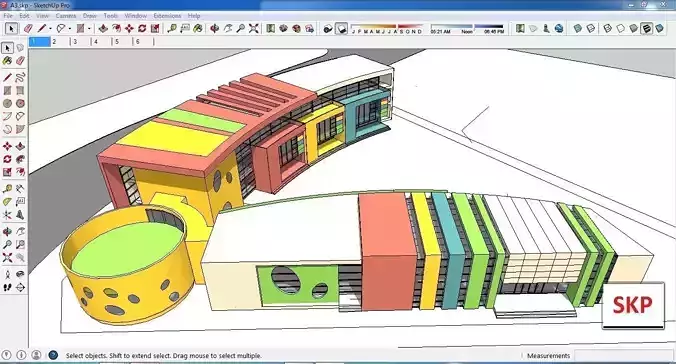The width and height of the screenshot is (676, 364).
Task: Activate Push/Pull tool in top toolbar
Action: click(x=103, y=28)
